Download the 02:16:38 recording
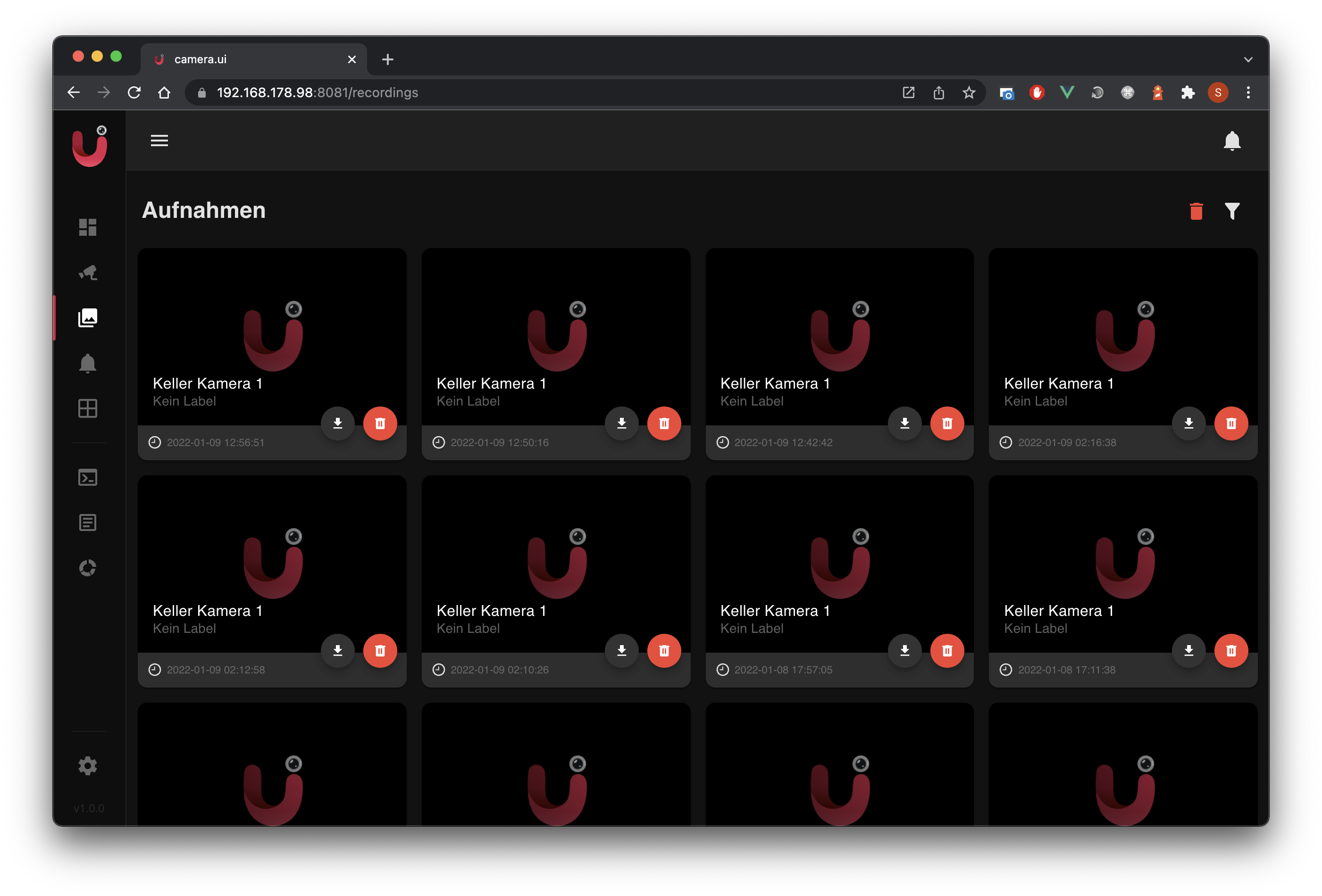The height and width of the screenshot is (896, 1322). [1189, 423]
